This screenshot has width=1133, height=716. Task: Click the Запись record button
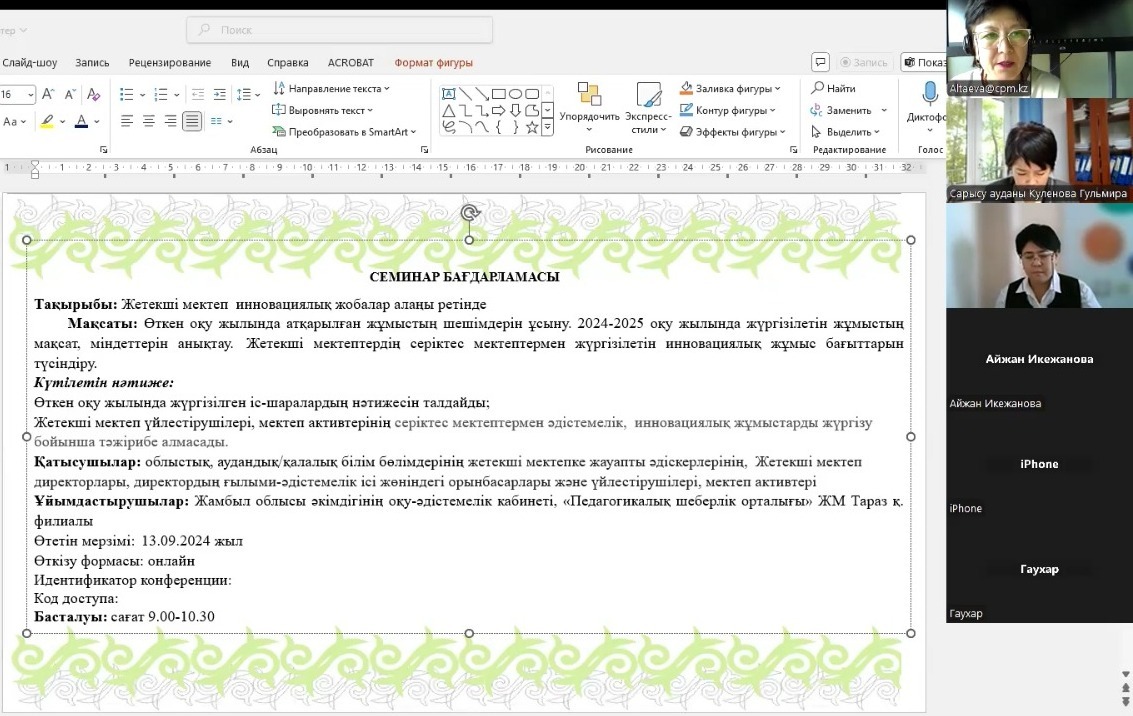point(863,62)
